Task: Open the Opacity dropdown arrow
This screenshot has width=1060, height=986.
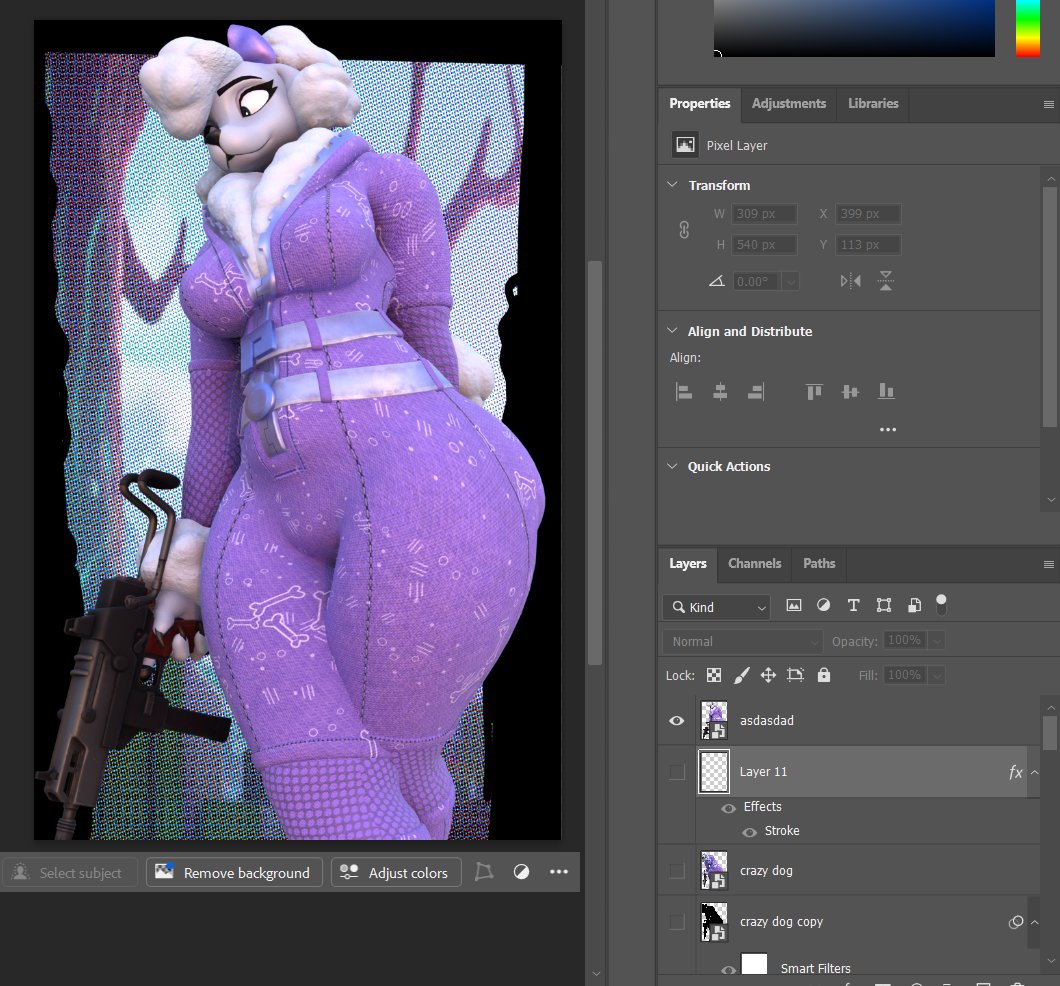Action: click(936, 641)
